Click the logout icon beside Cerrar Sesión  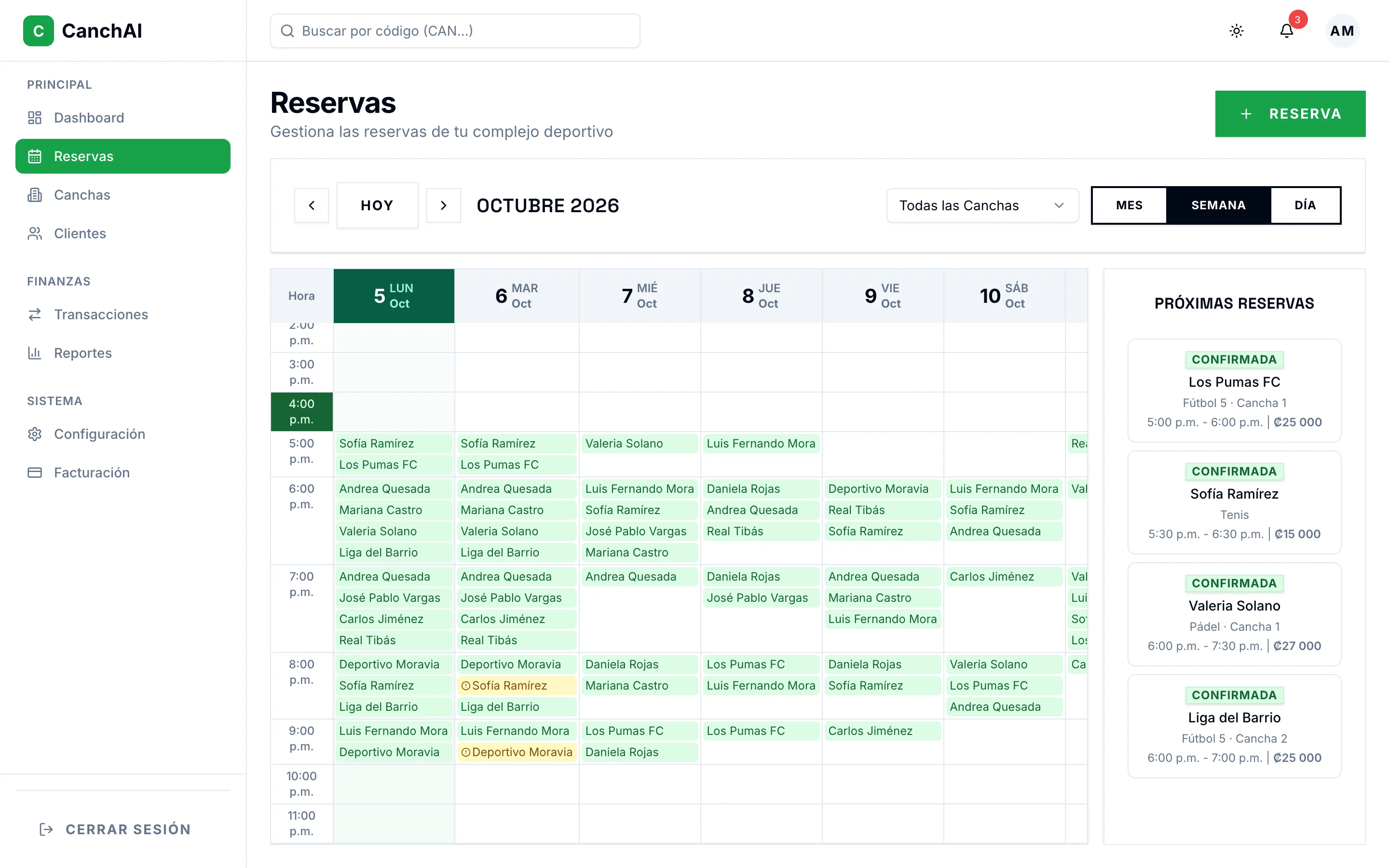click(x=46, y=829)
